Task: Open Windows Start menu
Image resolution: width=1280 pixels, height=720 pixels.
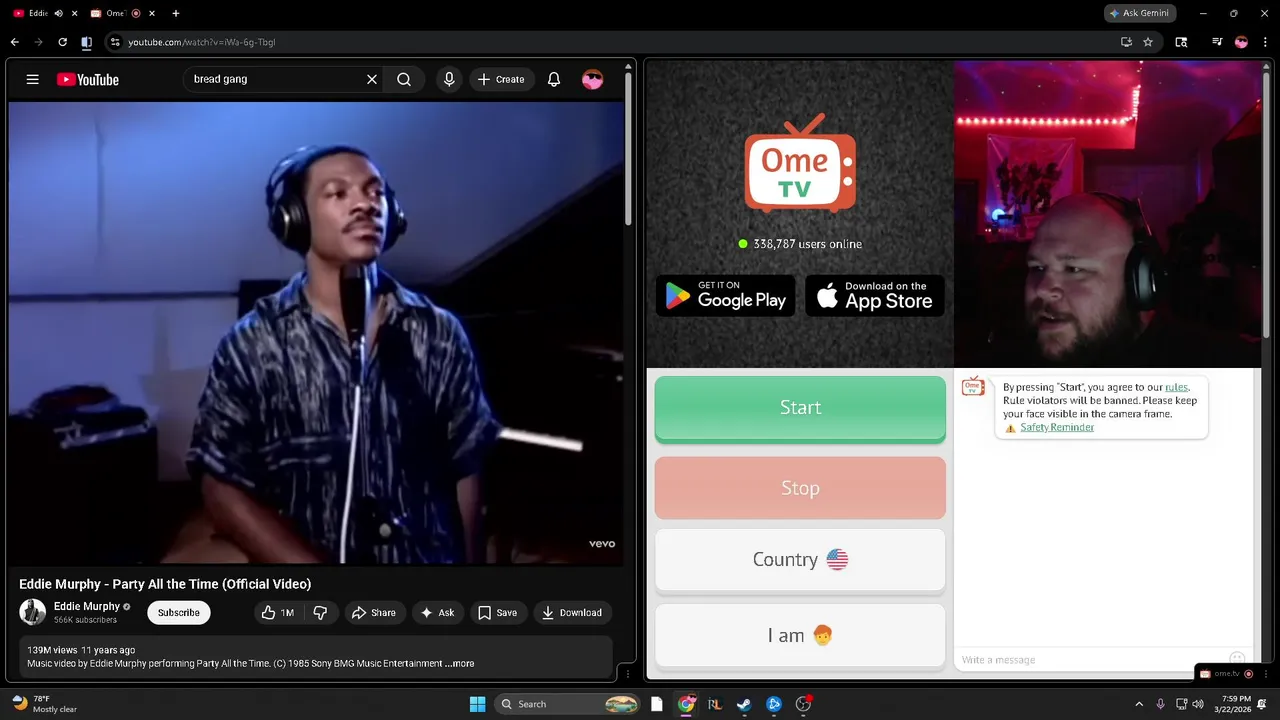Action: (x=478, y=704)
